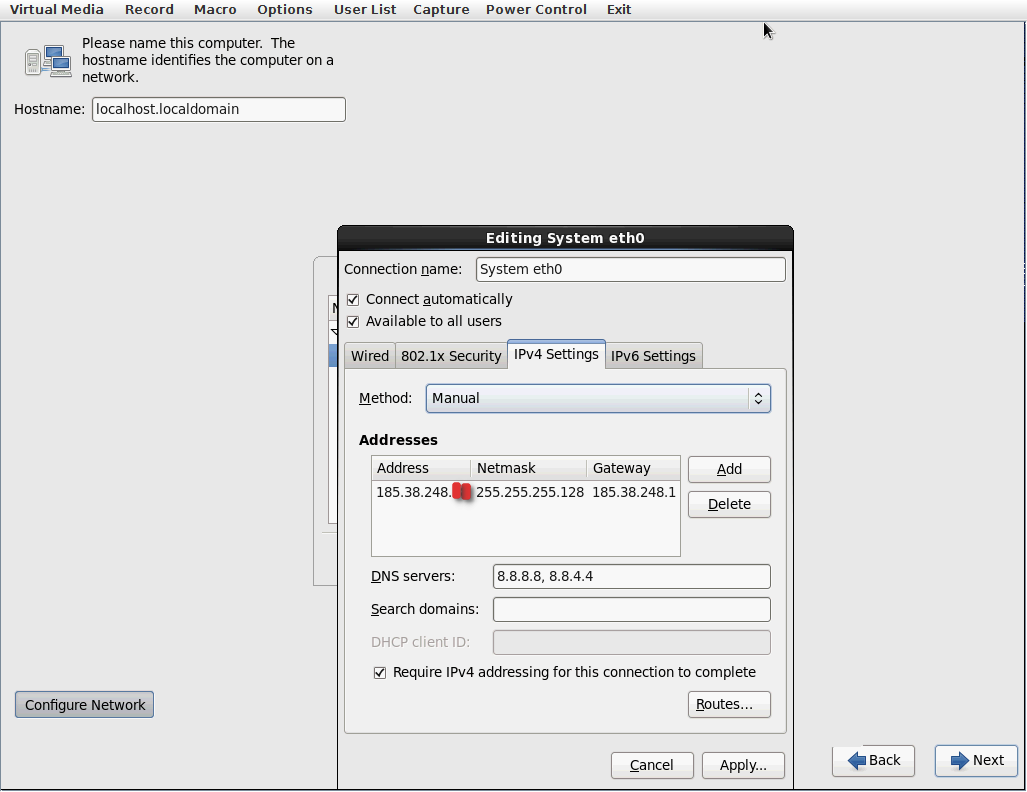This screenshot has height=792, width=1027.
Task: Switch to the 802.1x Security tab
Action: tap(451, 356)
